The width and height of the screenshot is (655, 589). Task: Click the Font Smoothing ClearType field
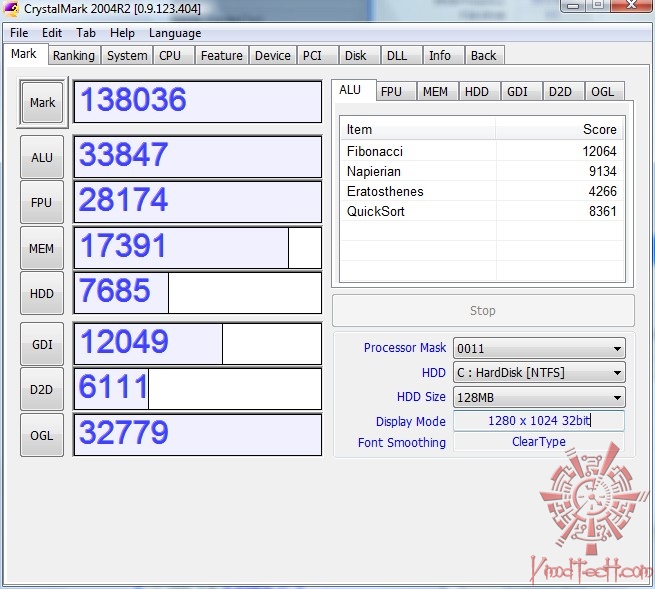[x=539, y=442]
